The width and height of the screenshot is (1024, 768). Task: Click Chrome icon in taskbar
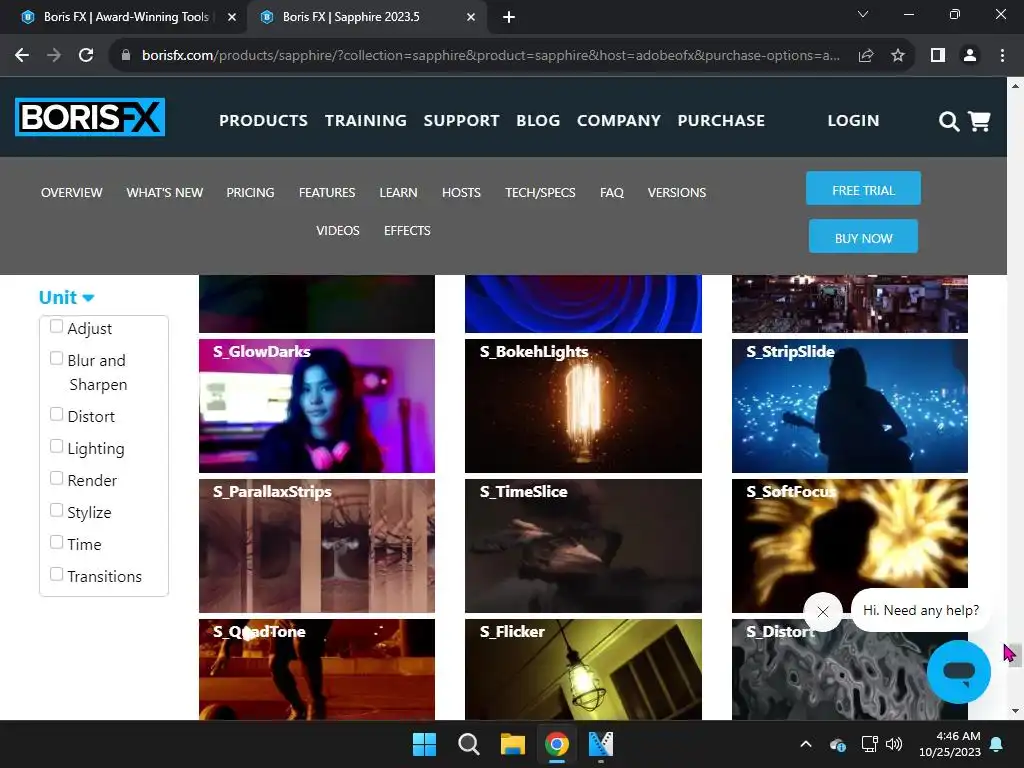pyautogui.click(x=556, y=744)
